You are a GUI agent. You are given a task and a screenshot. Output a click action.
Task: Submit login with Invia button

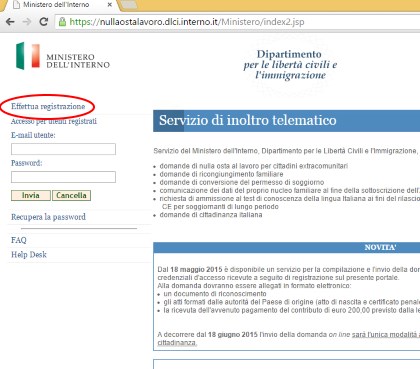click(x=31, y=195)
